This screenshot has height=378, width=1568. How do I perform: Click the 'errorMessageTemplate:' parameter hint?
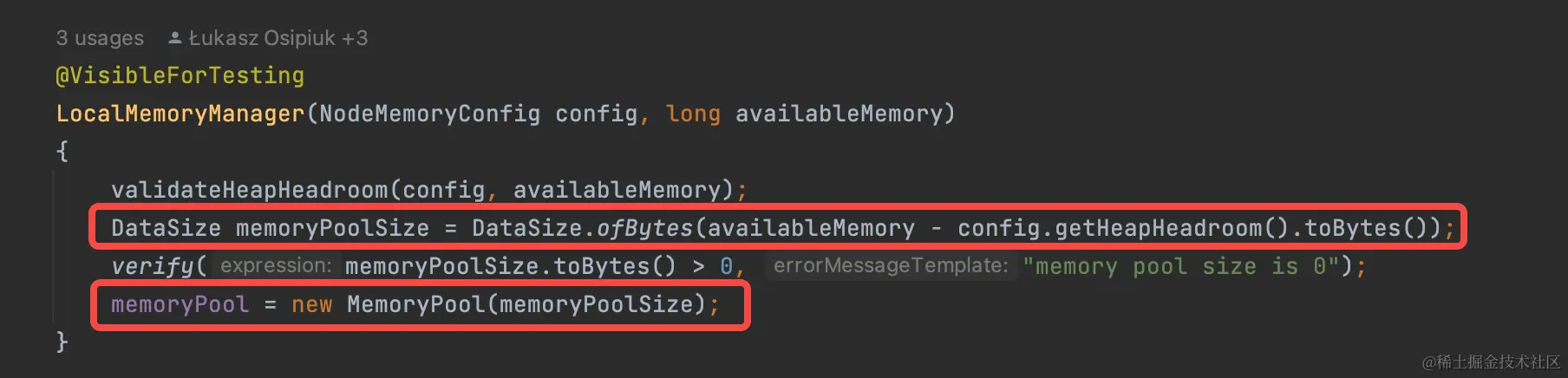(x=891, y=265)
